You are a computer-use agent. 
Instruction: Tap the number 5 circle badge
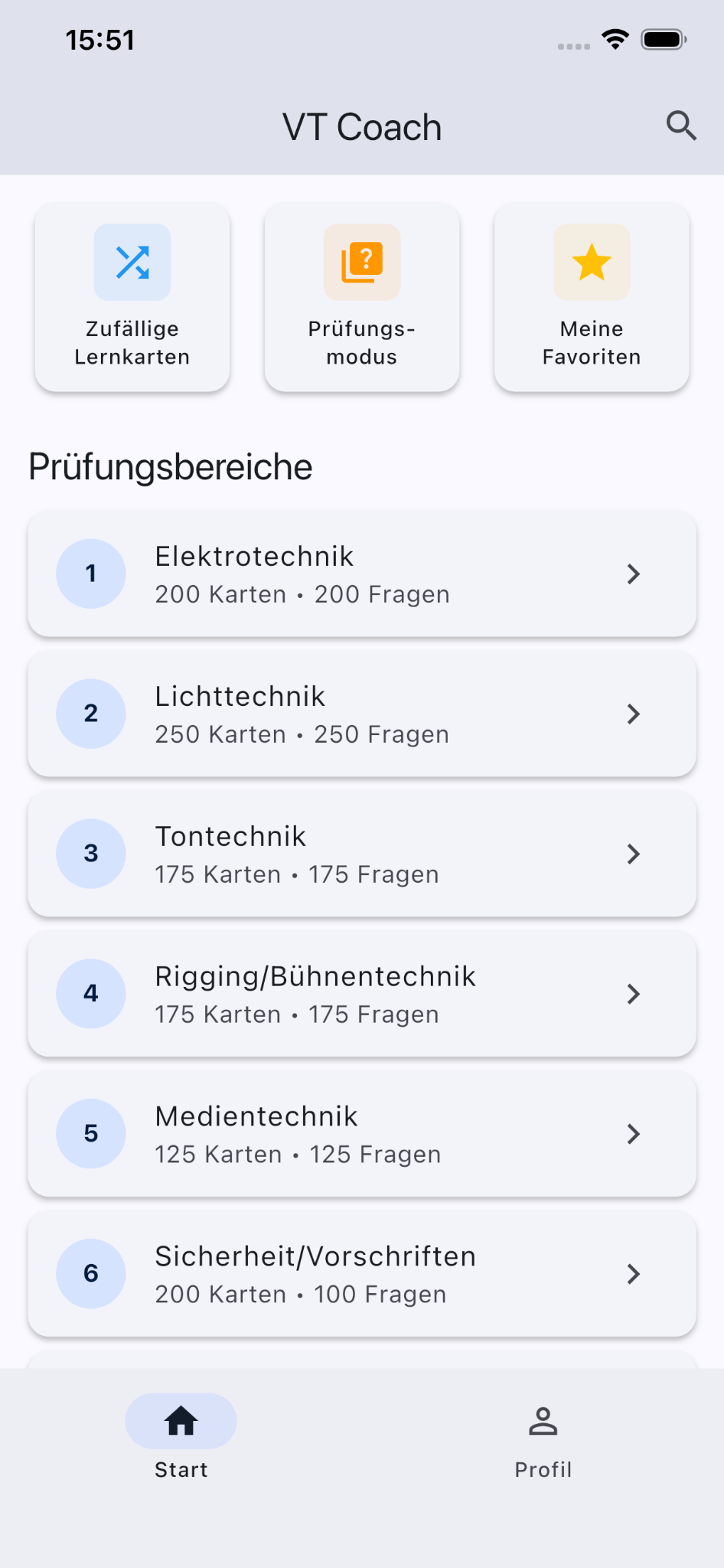coord(91,1134)
